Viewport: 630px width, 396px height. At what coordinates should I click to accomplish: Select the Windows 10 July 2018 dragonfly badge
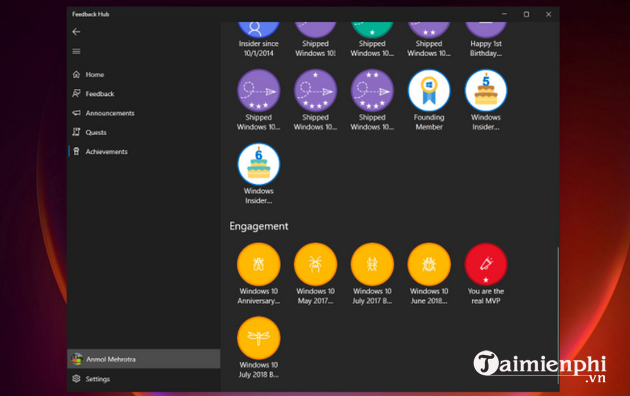point(259,338)
